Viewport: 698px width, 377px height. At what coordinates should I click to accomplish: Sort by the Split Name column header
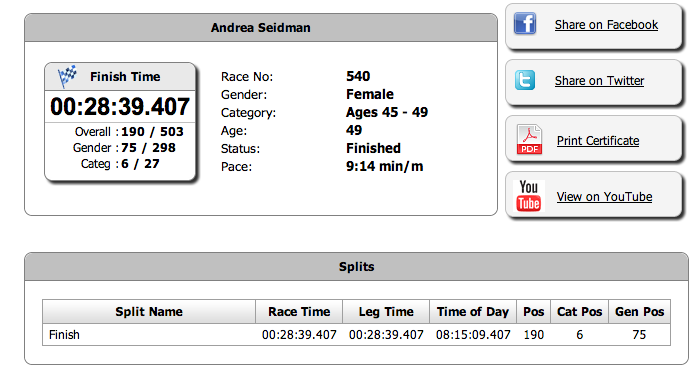[149, 312]
